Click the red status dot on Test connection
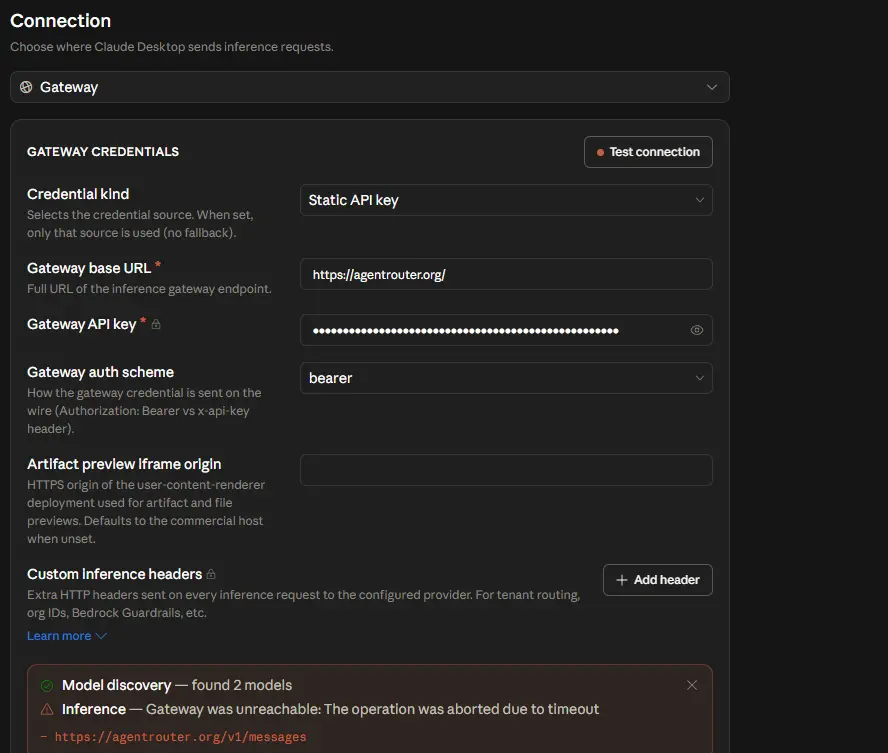888x753 pixels. pyautogui.click(x=600, y=152)
